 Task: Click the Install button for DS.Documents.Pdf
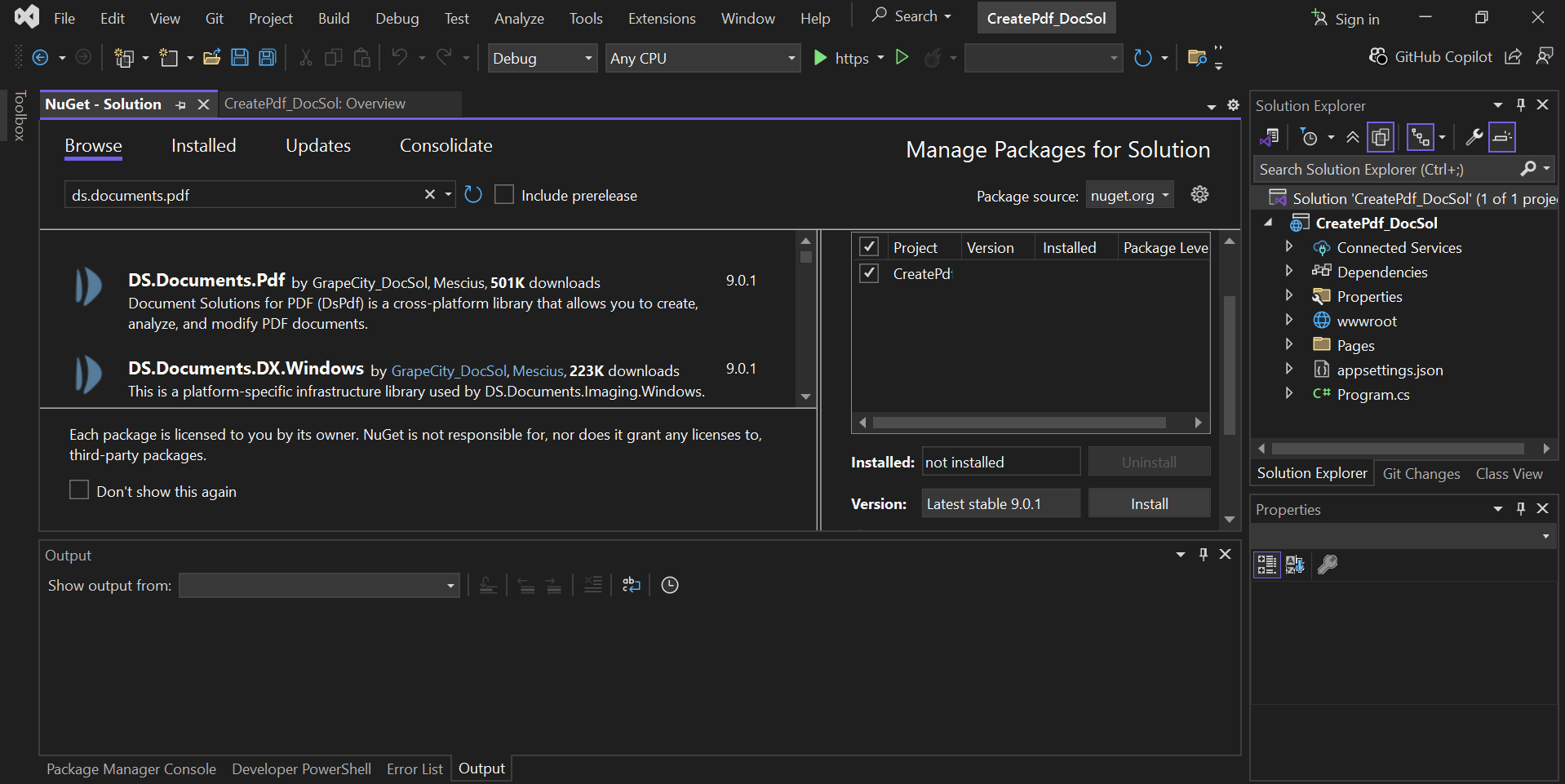pos(1149,503)
